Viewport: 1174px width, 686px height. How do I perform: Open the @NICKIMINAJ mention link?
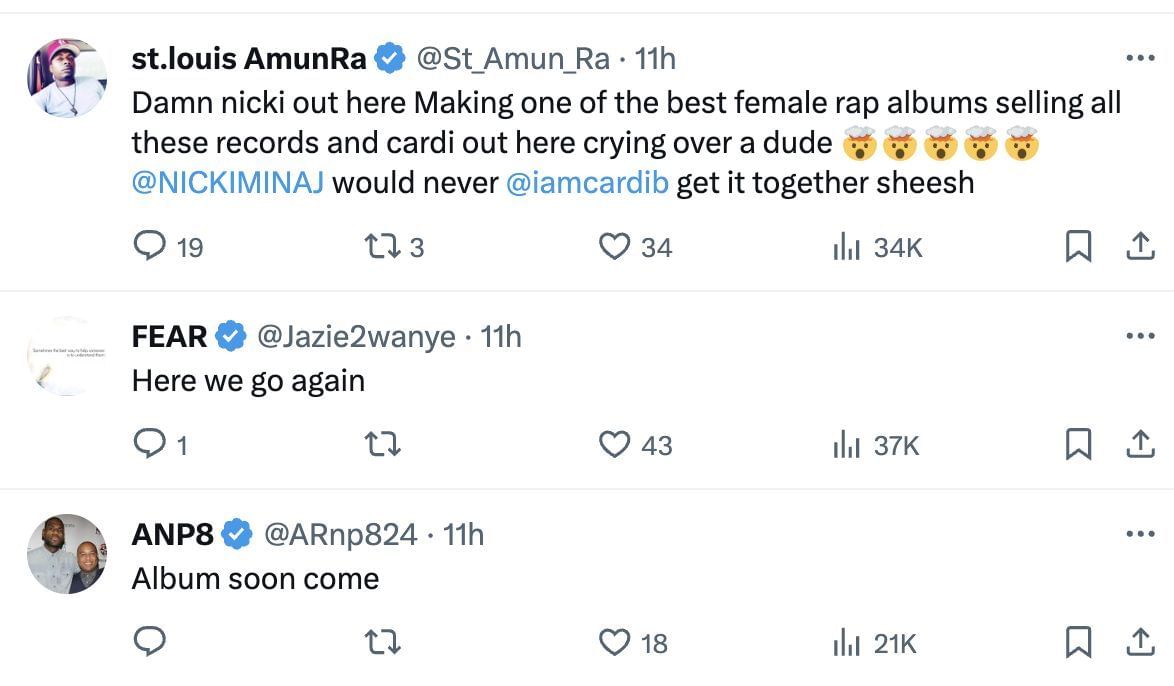[x=227, y=184]
